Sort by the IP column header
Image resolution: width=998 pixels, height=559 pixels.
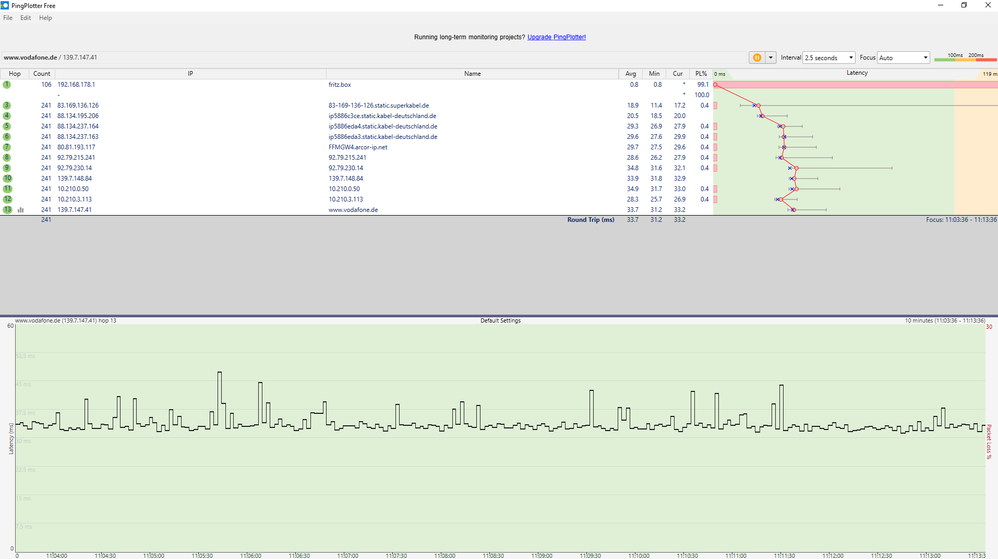coord(190,74)
